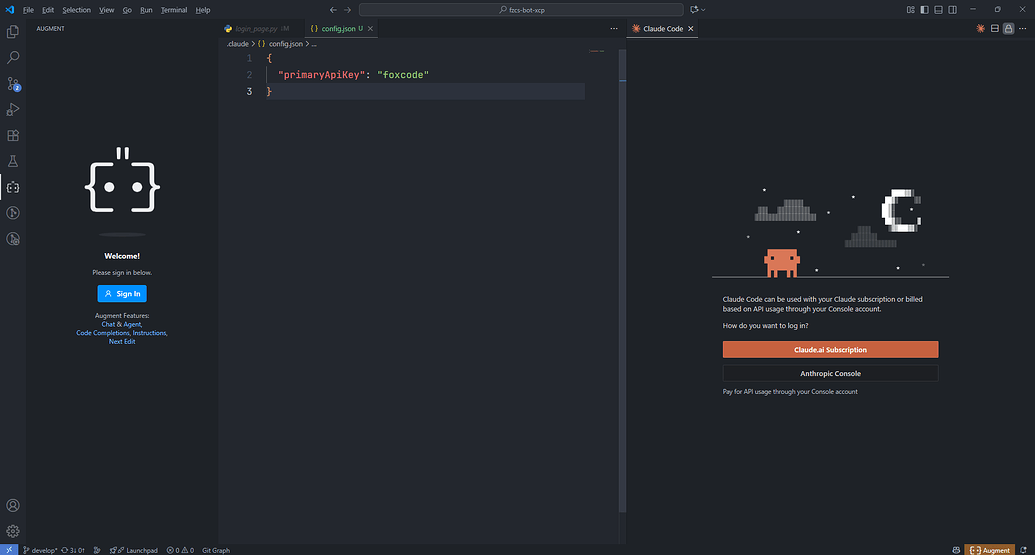Open dropdown arrow next to Copilot chat icon
This screenshot has width=1035, height=555.
point(704,10)
